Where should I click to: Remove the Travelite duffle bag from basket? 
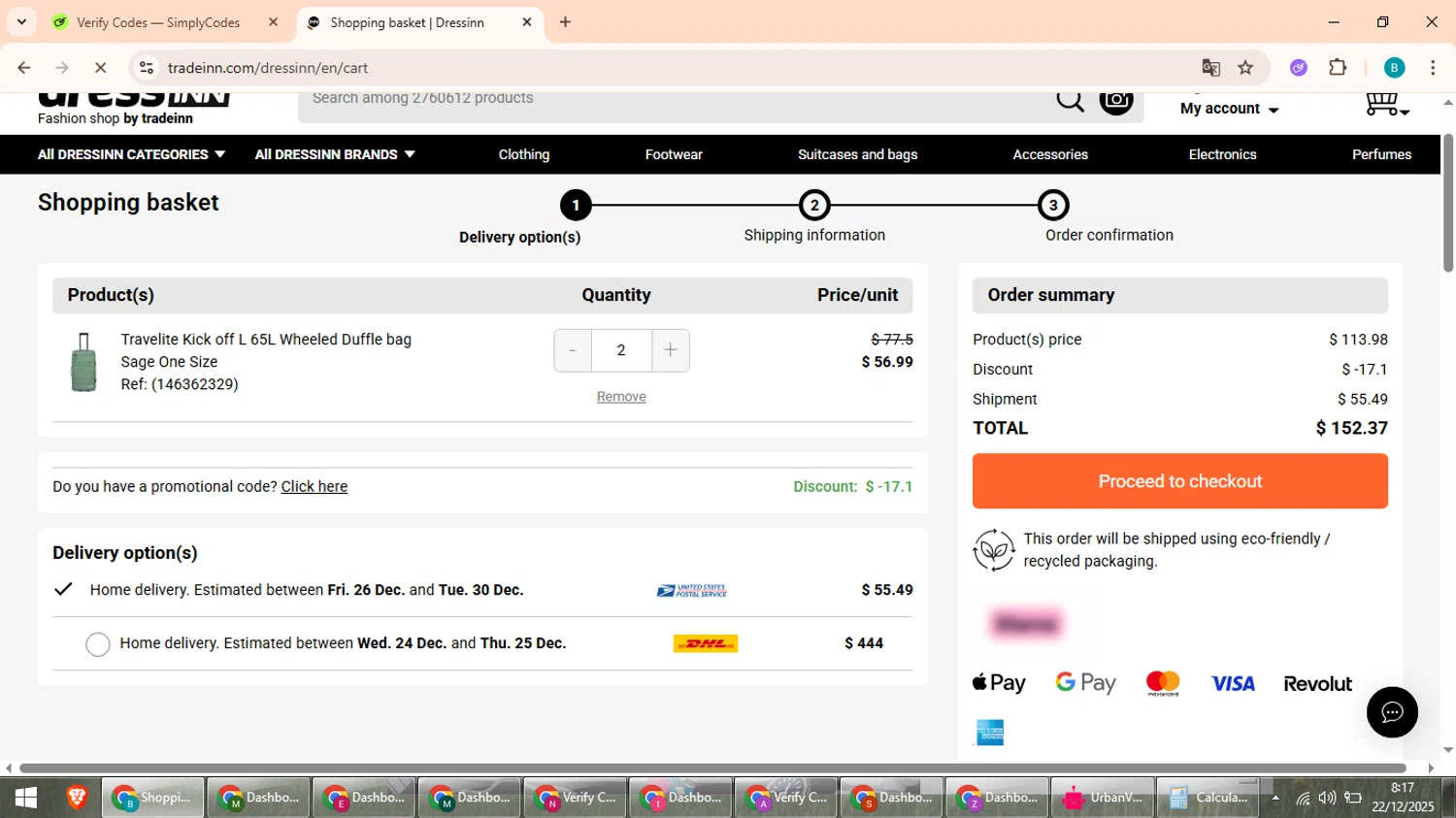pyautogui.click(x=621, y=397)
